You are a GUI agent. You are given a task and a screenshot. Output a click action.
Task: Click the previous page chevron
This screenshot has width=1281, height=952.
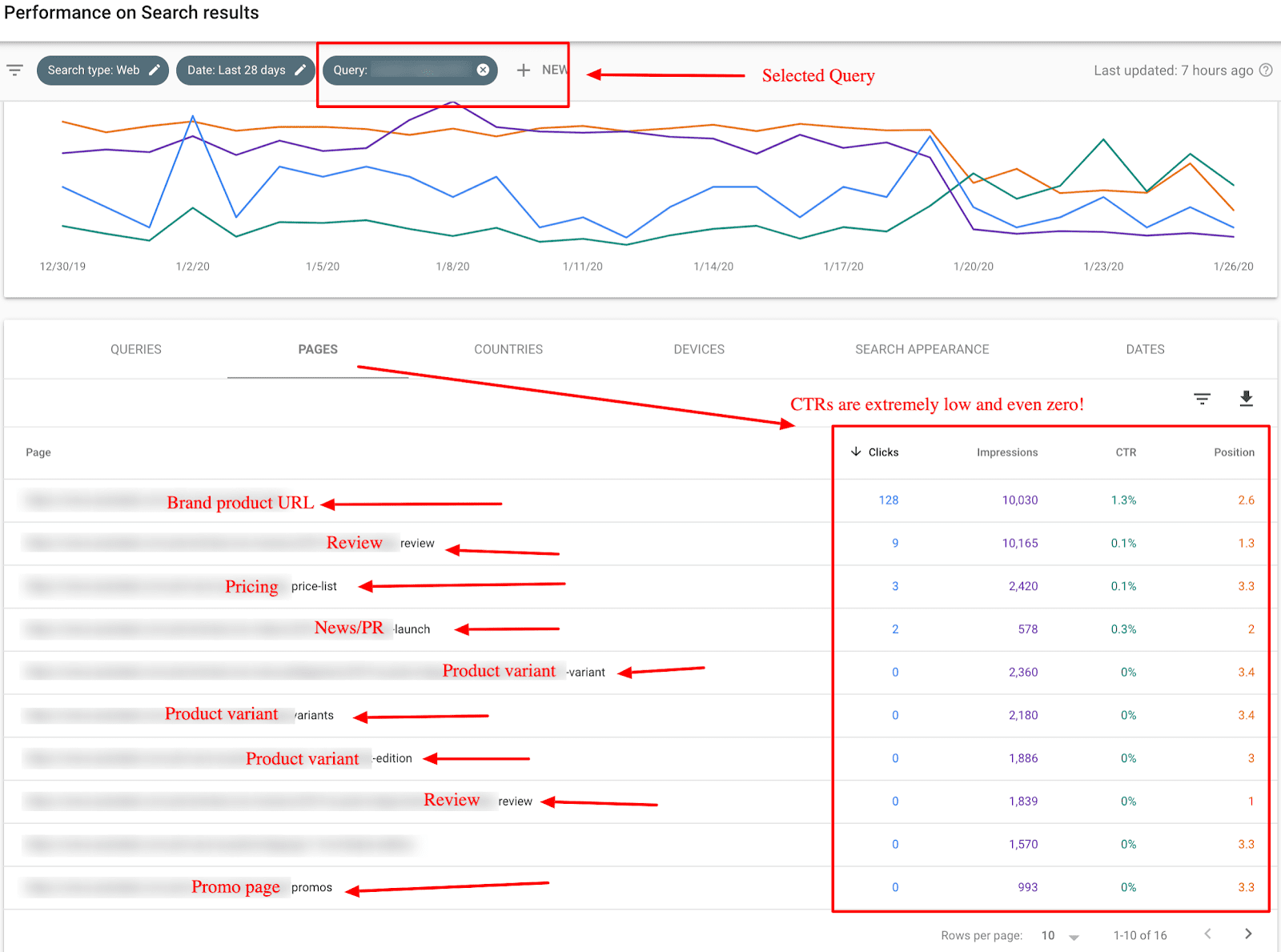point(1207,934)
